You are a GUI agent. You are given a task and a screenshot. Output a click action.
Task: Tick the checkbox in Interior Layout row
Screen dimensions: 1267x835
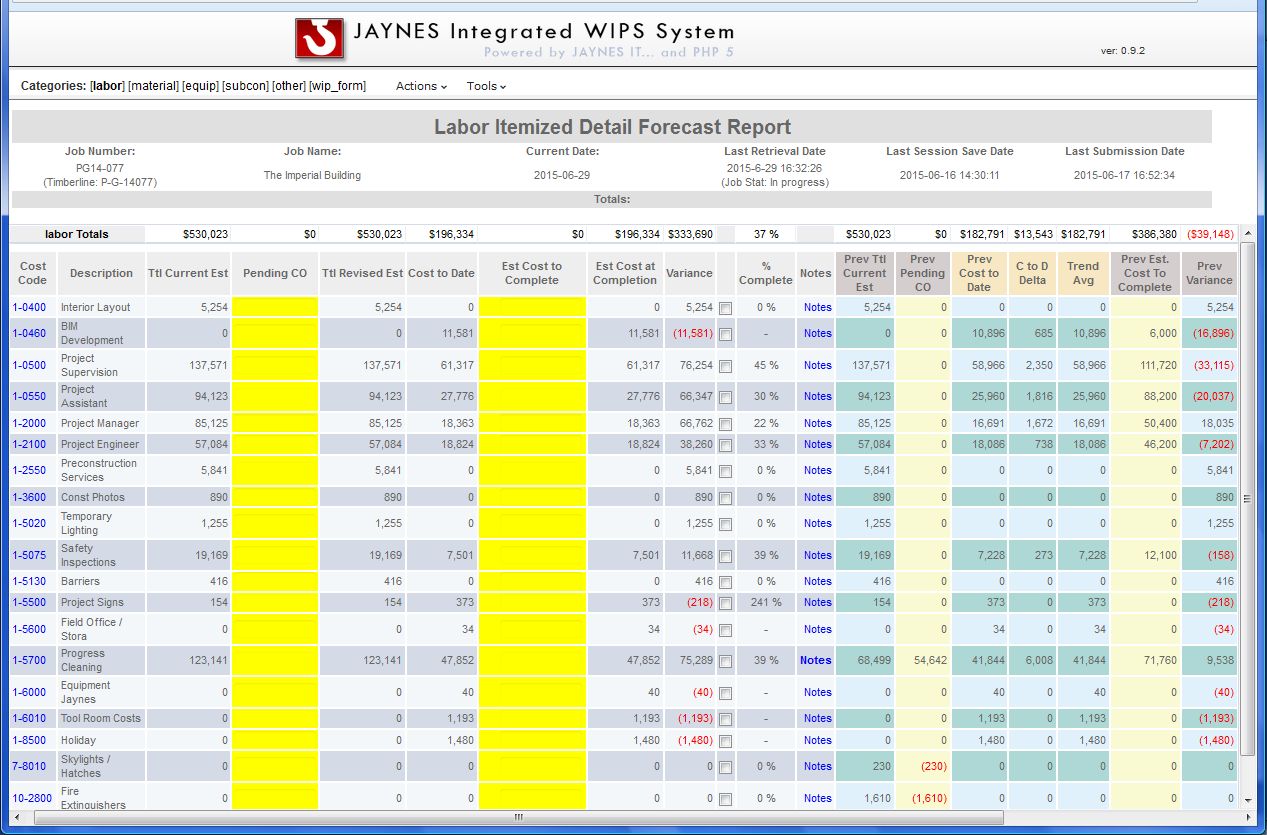725,308
